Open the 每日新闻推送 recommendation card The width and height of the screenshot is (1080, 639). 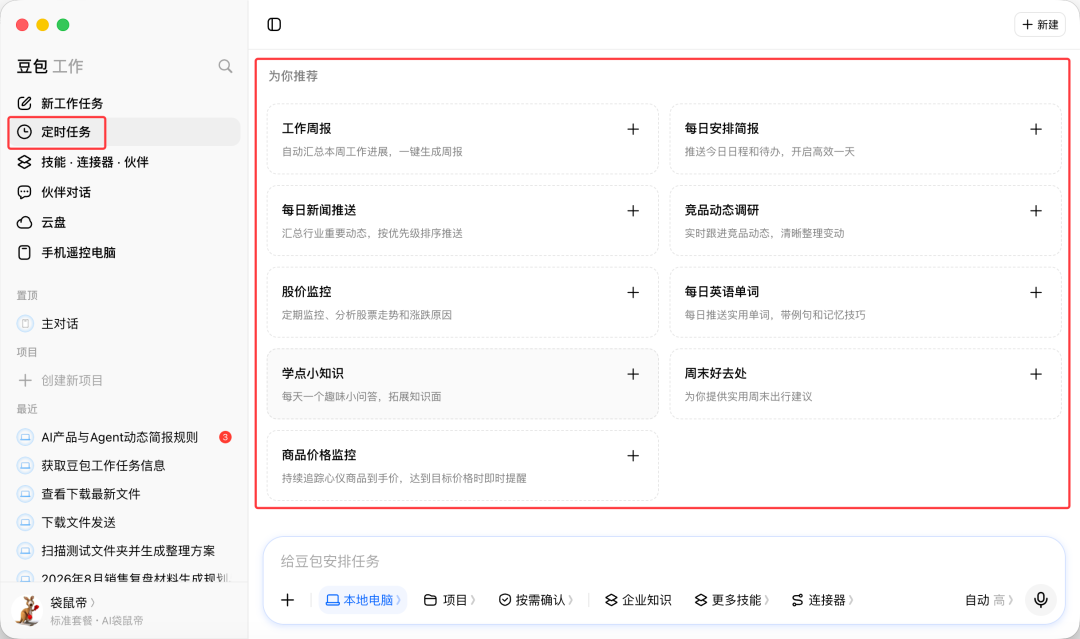(463, 220)
